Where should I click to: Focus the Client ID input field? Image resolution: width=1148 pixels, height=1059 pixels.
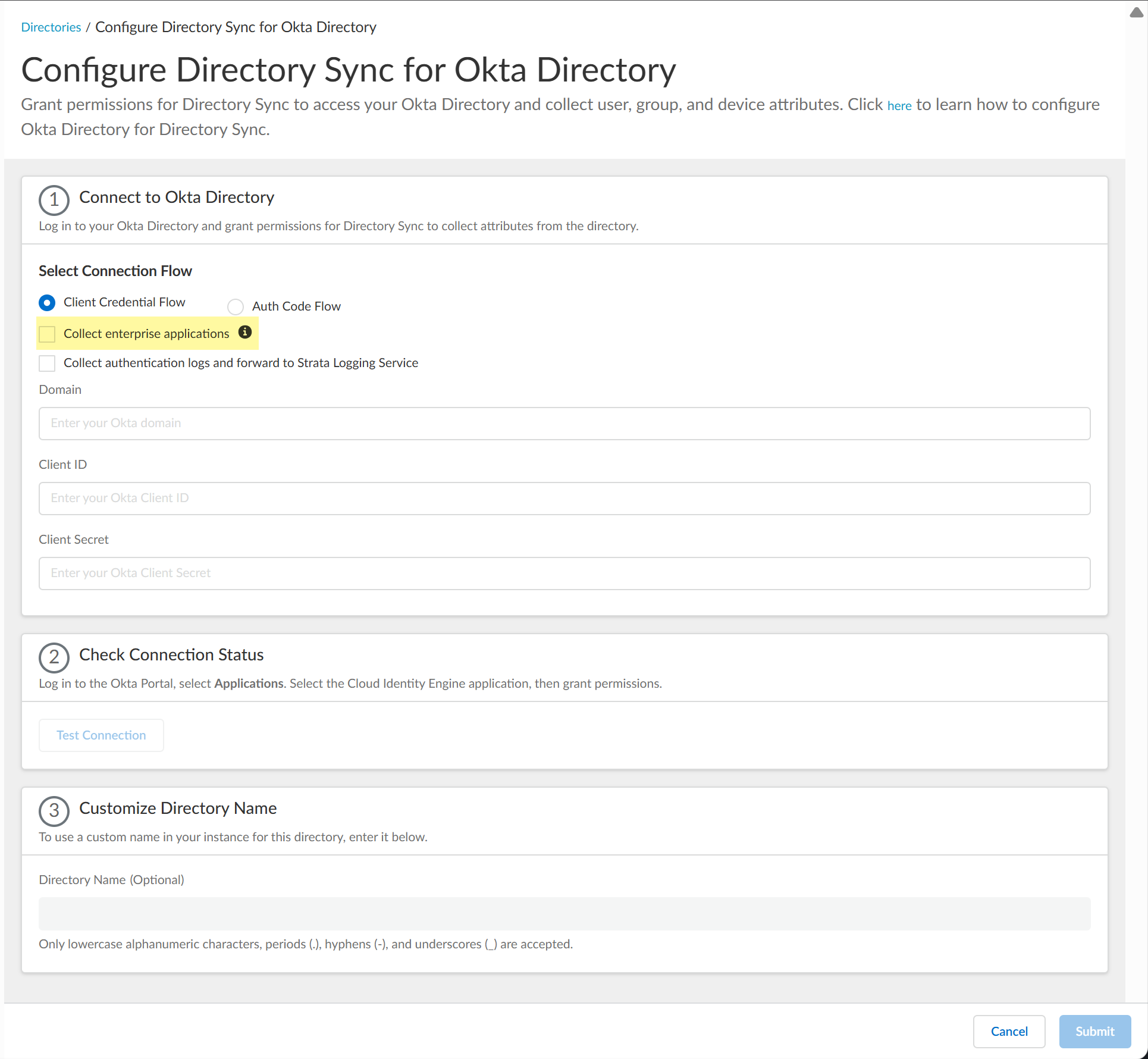coord(564,499)
